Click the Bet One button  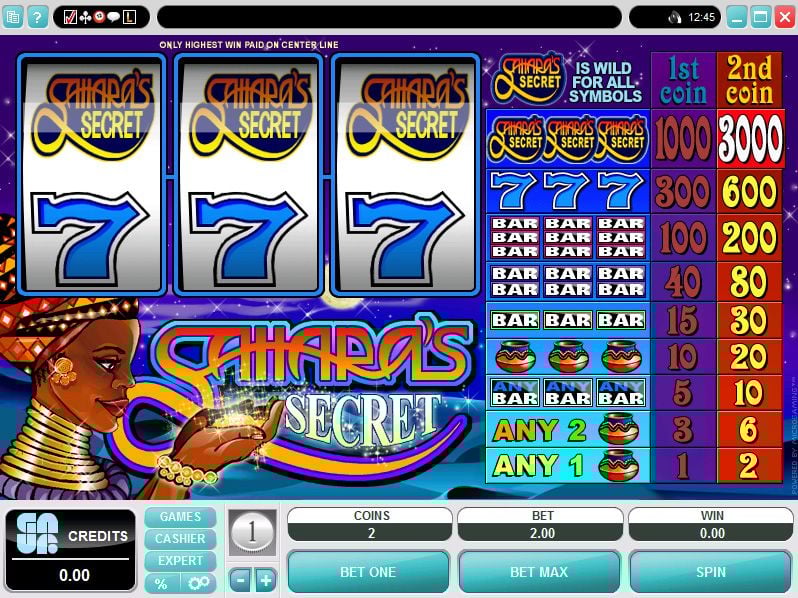click(368, 572)
